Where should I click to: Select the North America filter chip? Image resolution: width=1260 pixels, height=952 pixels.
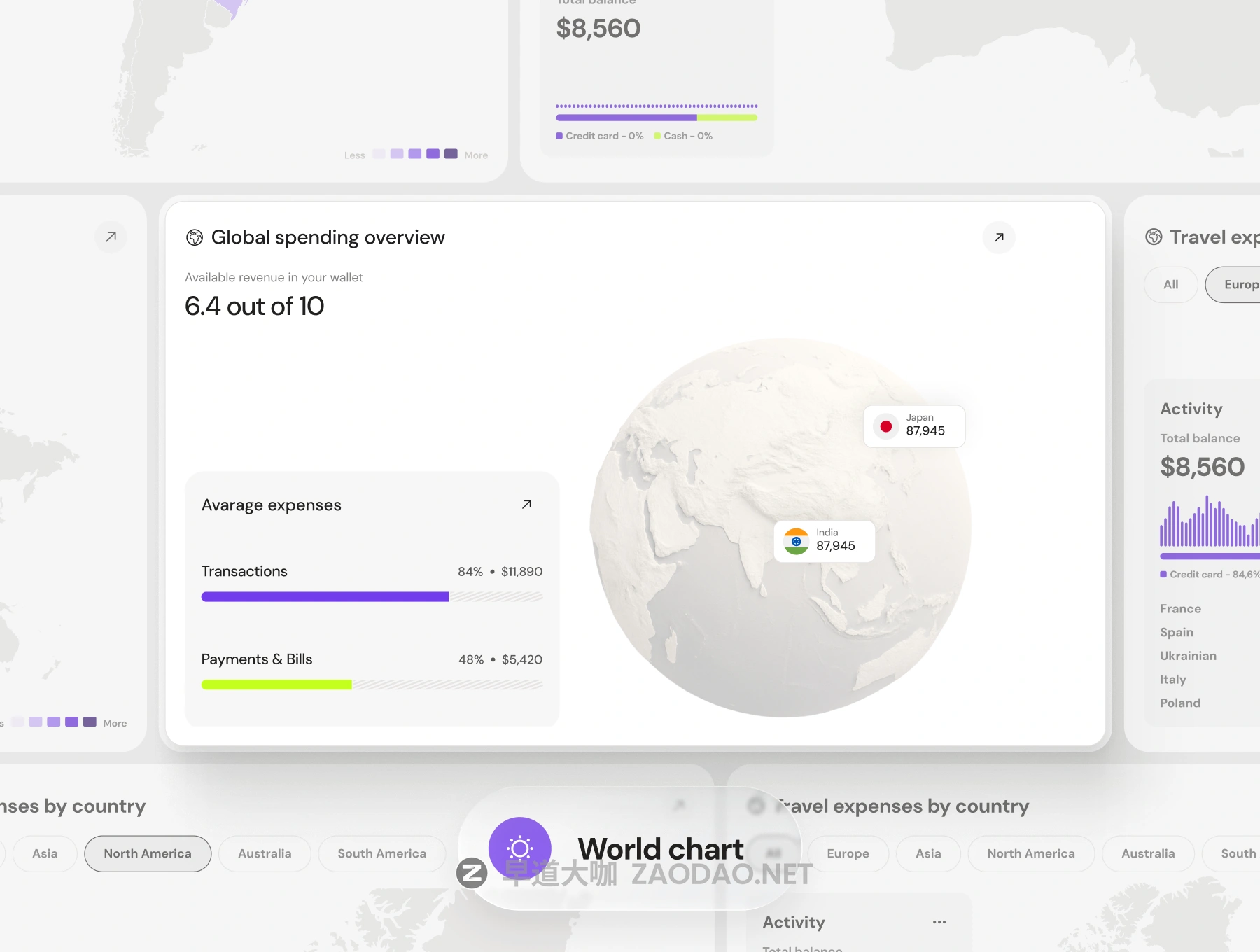148,853
